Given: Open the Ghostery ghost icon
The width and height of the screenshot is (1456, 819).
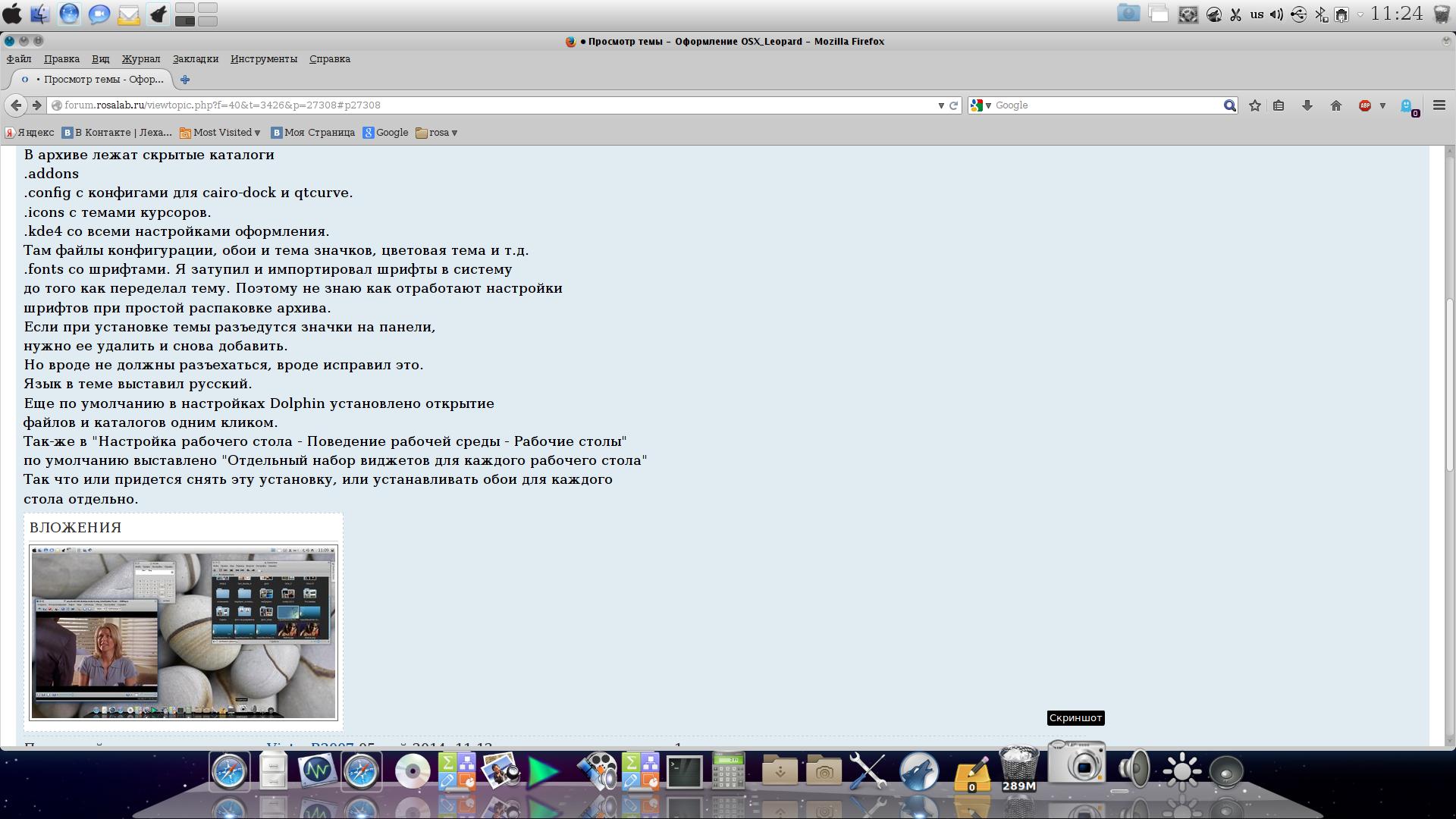Looking at the screenshot, I should pos(1407,106).
